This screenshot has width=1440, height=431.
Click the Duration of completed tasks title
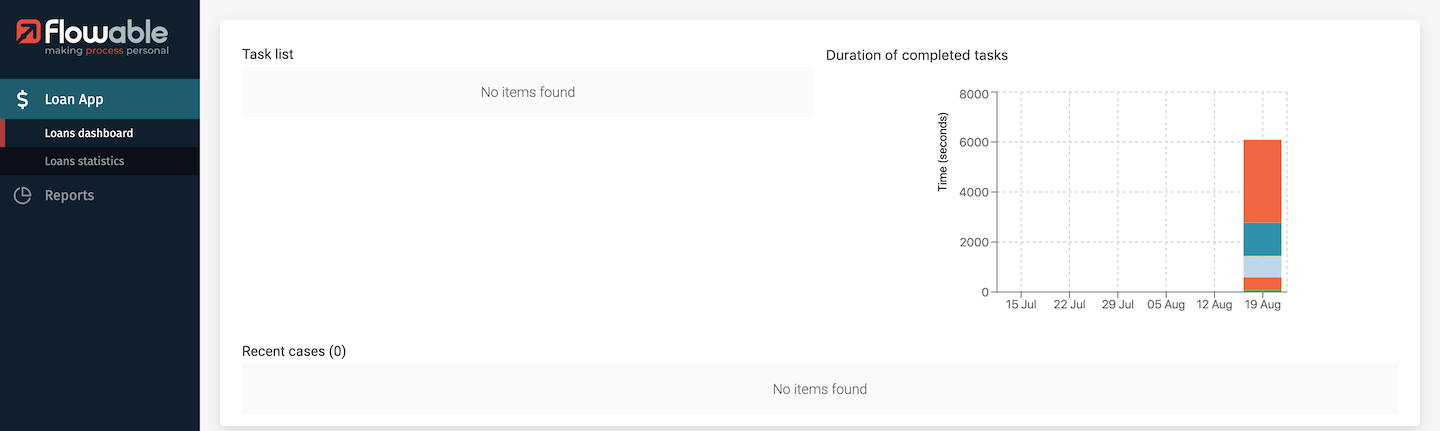pyautogui.click(x=916, y=55)
